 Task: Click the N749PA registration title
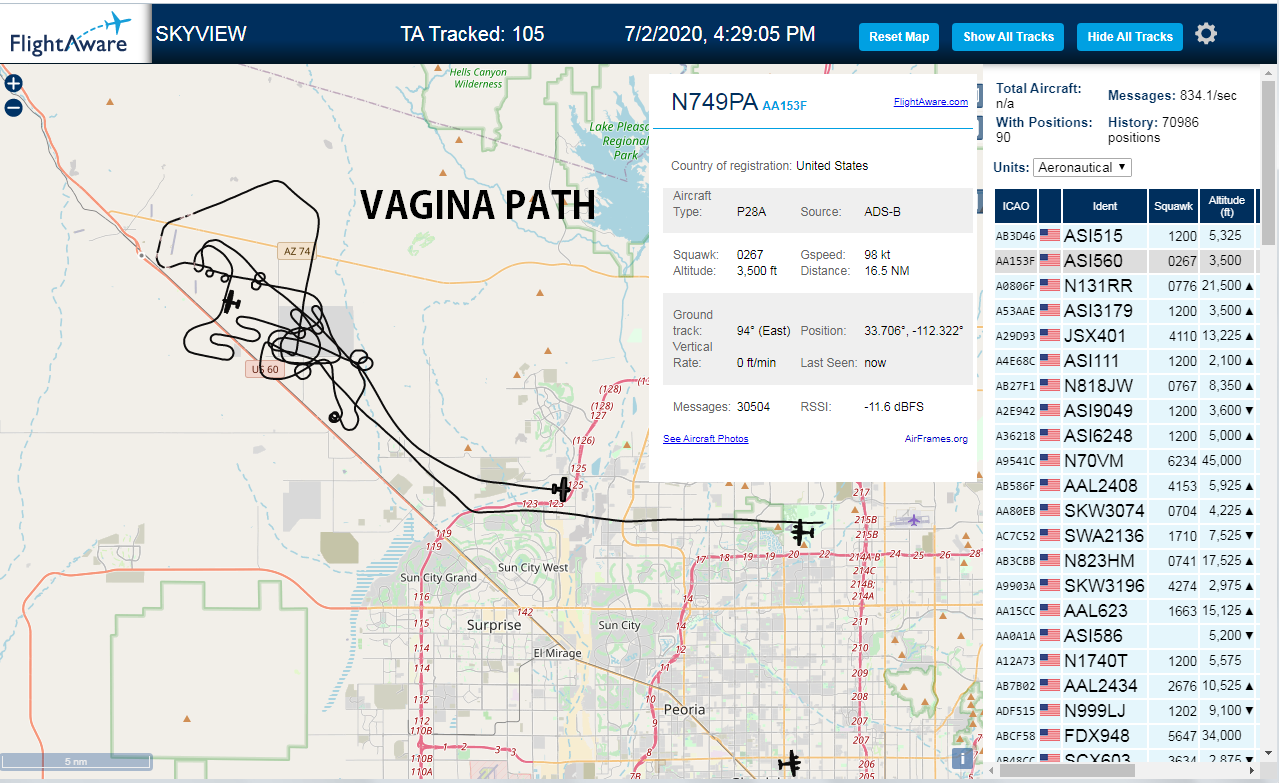click(714, 102)
